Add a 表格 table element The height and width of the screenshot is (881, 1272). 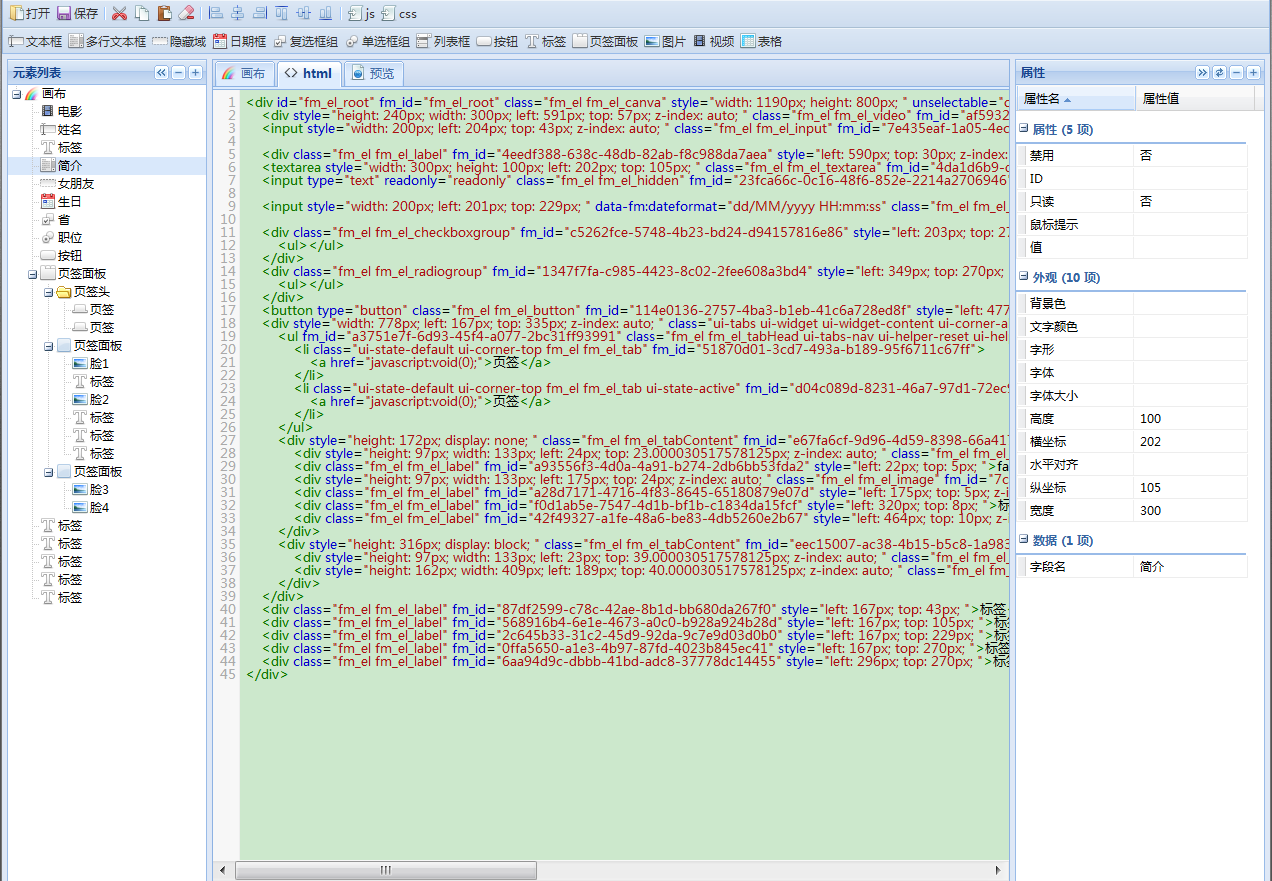pyautogui.click(x=761, y=41)
